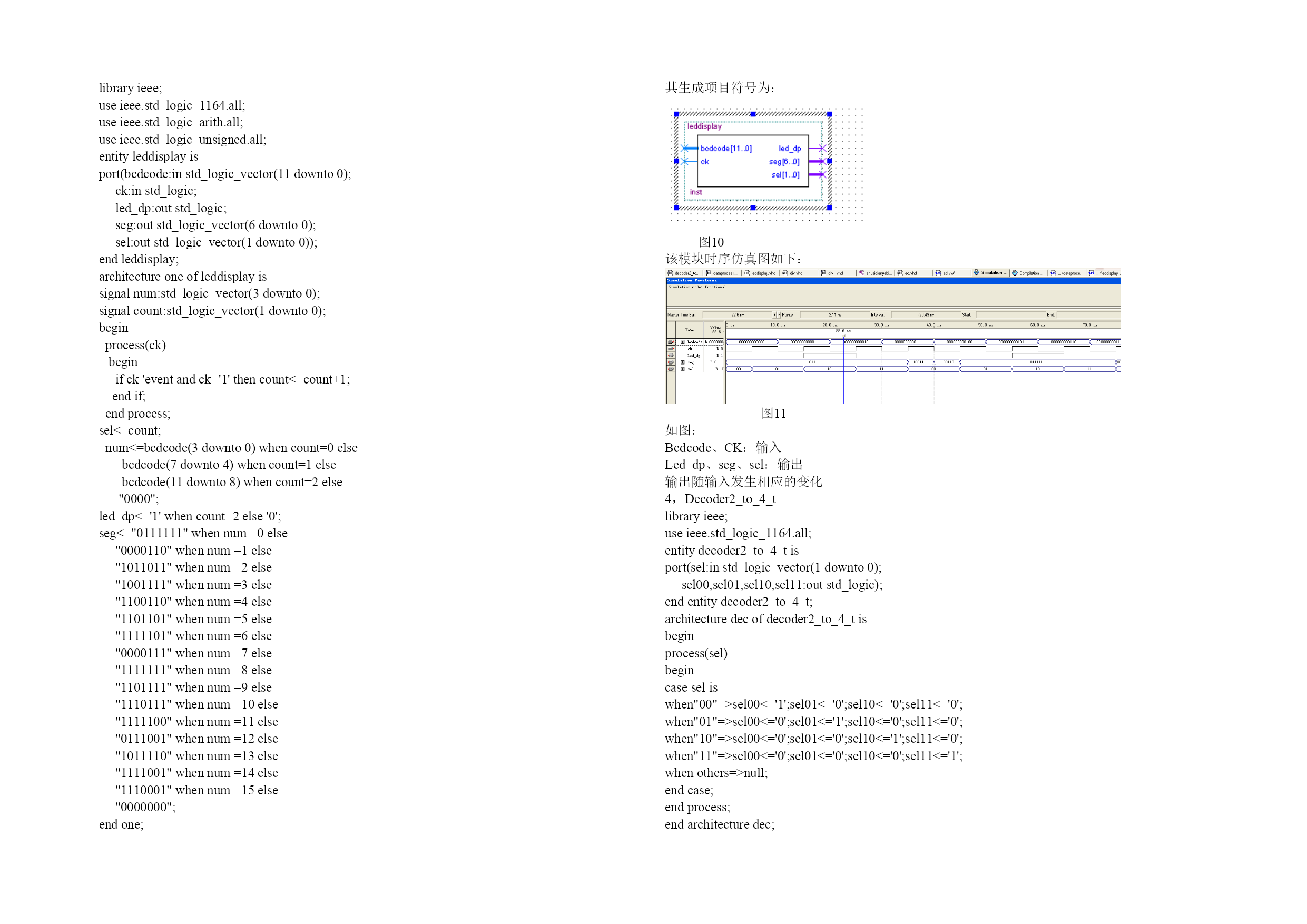Click the 'end one;' code line
1307x924 pixels.
point(121,824)
